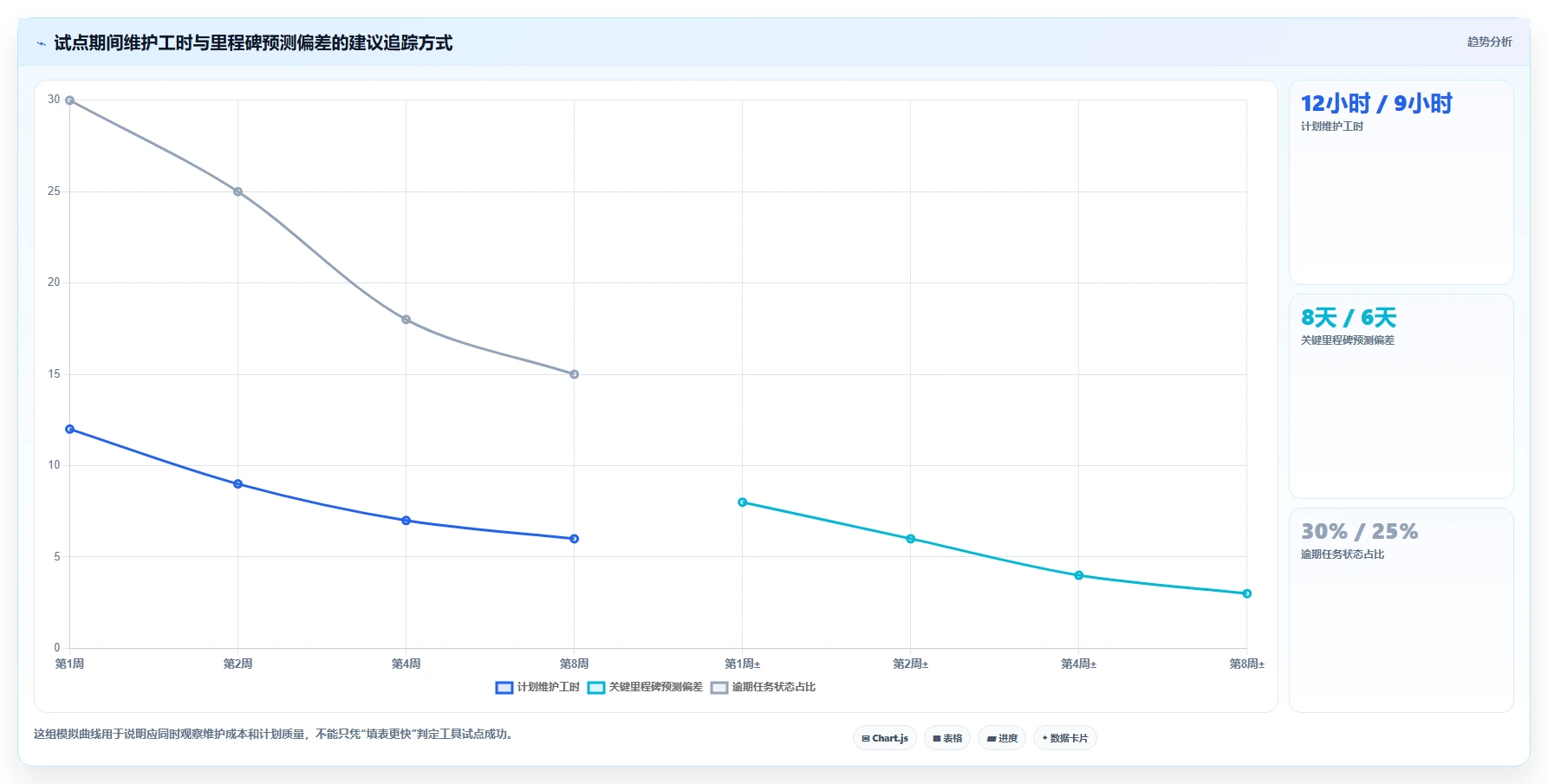
Task: Select the gray data point at 第8周 (15)
Action: [x=575, y=374]
